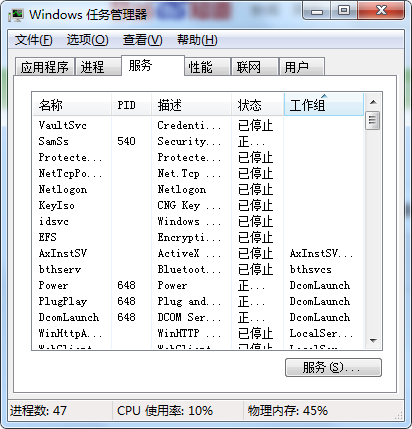Select the PlugPlay service row
Image resolution: width=412 pixels, height=429 pixels.
point(198,301)
